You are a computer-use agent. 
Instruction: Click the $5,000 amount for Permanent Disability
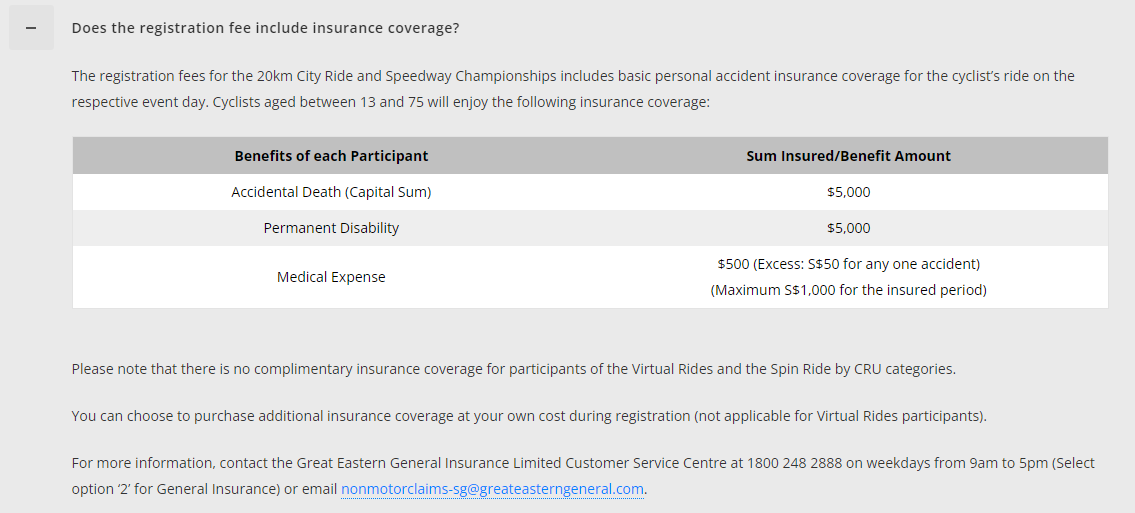tap(848, 228)
